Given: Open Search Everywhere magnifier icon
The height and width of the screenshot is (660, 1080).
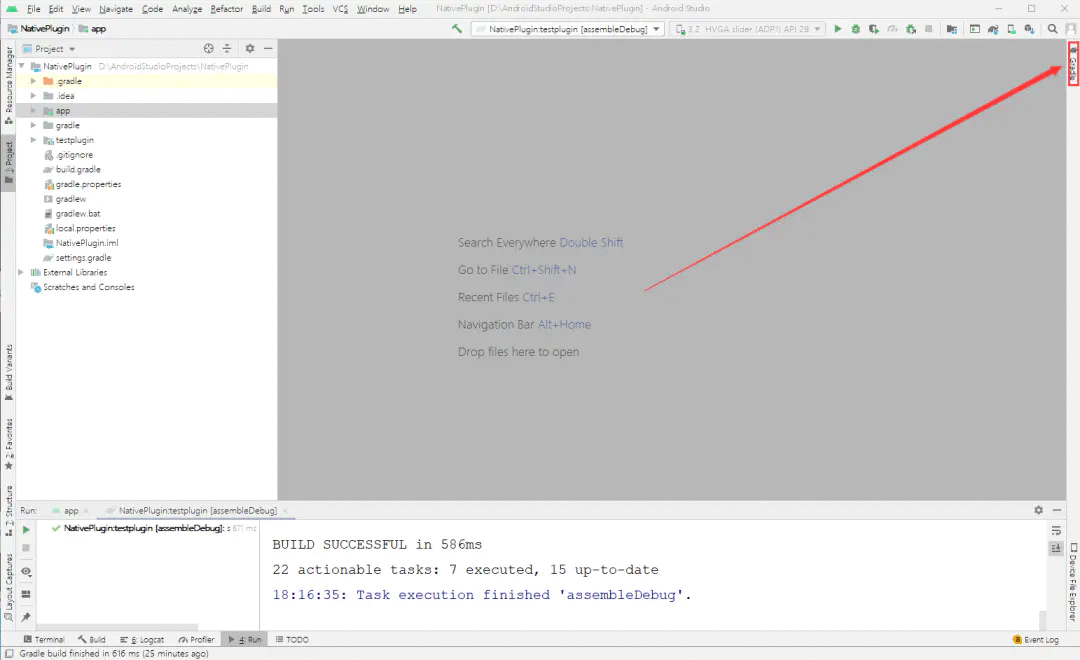Looking at the screenshot, I should [1052, 29].
